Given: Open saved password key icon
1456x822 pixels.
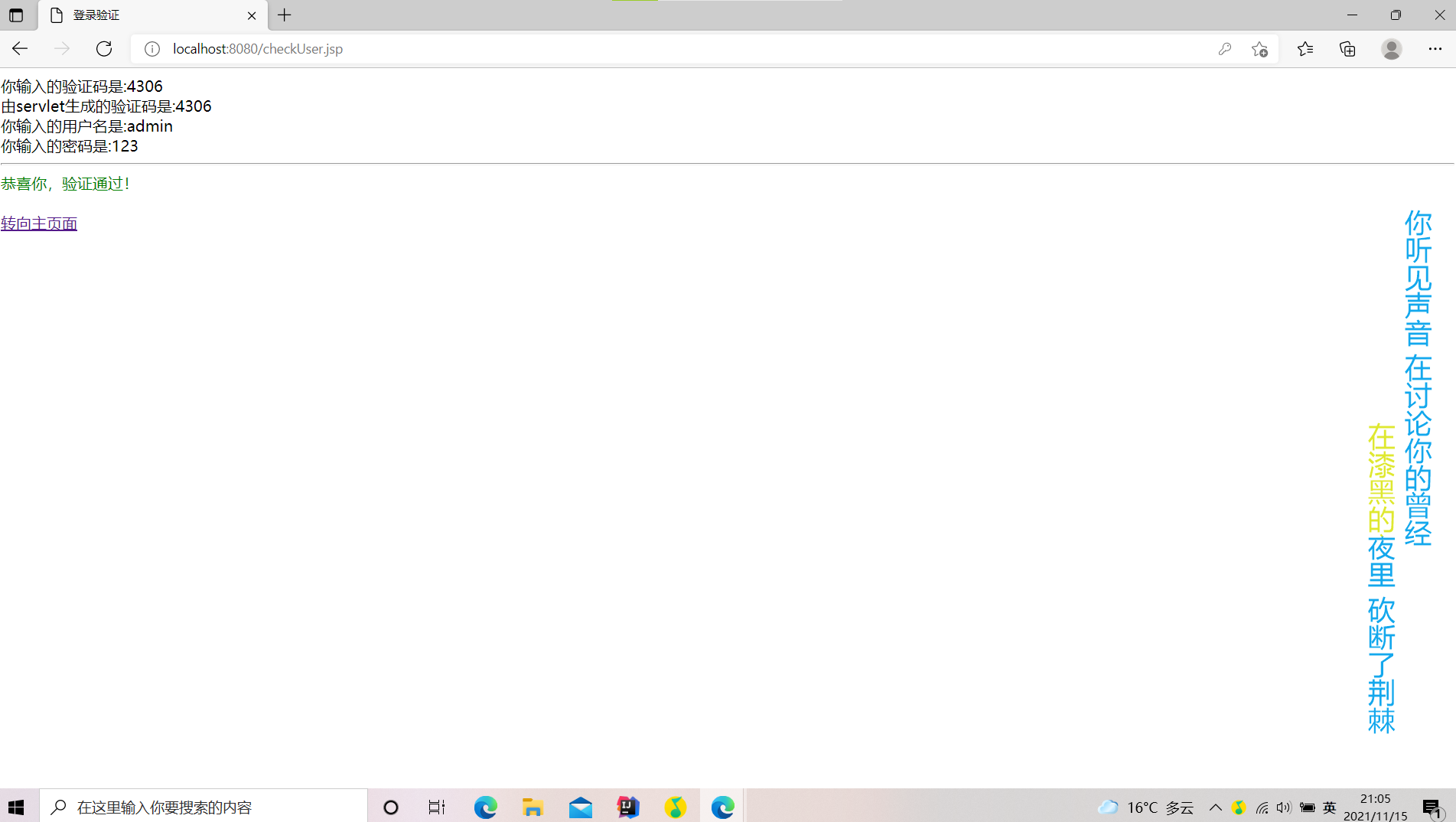Looking at the screenshot, I should click(1225, 49).
